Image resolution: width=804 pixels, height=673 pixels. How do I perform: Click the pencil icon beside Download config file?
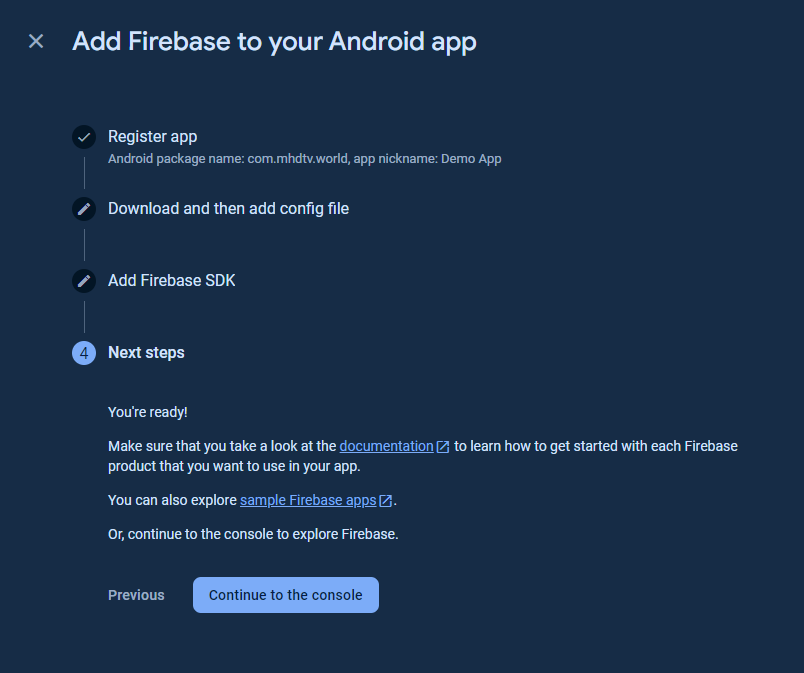pos(84,209)
